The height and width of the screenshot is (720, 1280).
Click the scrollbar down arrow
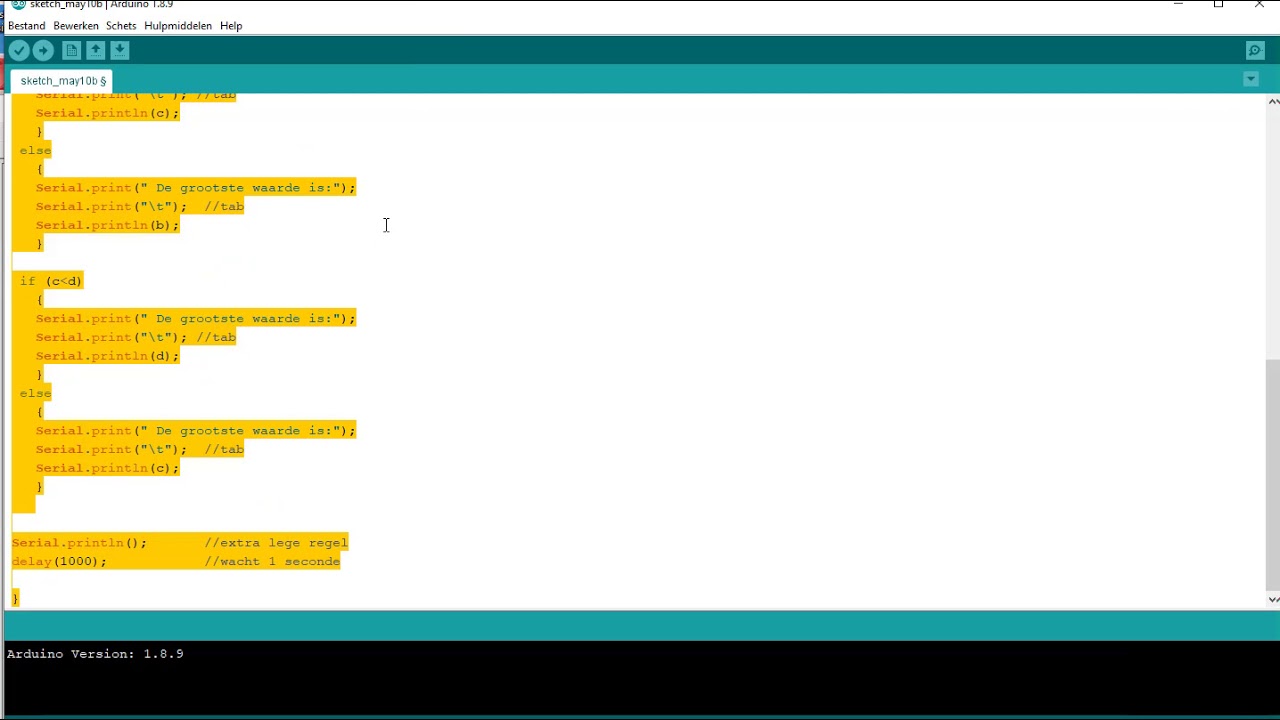[x=1273, y=599]
